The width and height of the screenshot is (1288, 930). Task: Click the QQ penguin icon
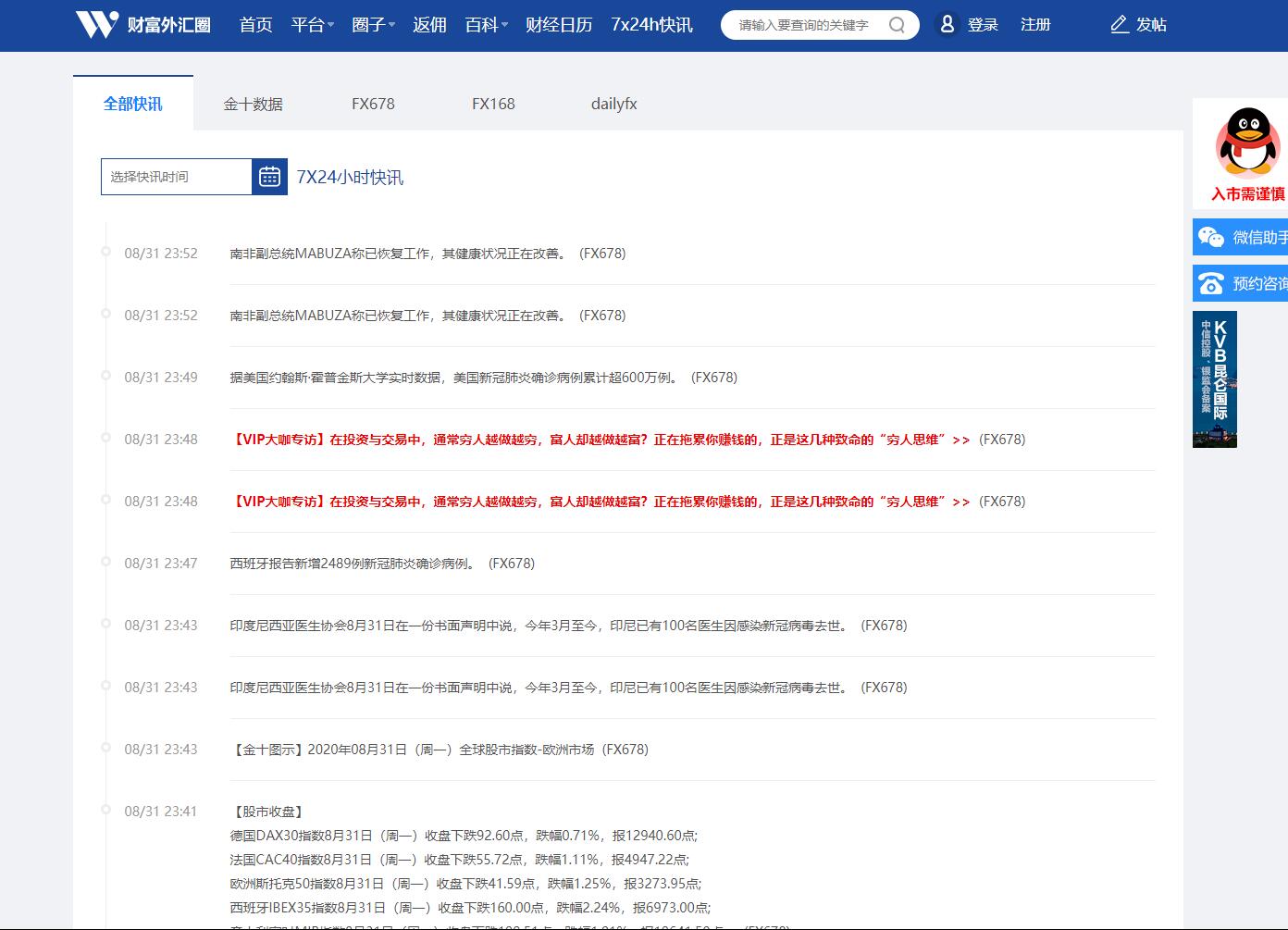pos(1247,142)
